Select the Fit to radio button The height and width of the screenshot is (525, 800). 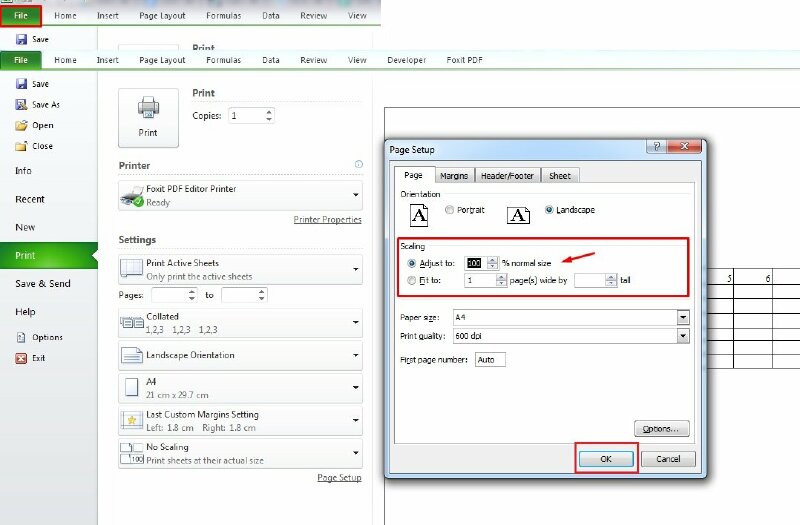coord(412,280)
